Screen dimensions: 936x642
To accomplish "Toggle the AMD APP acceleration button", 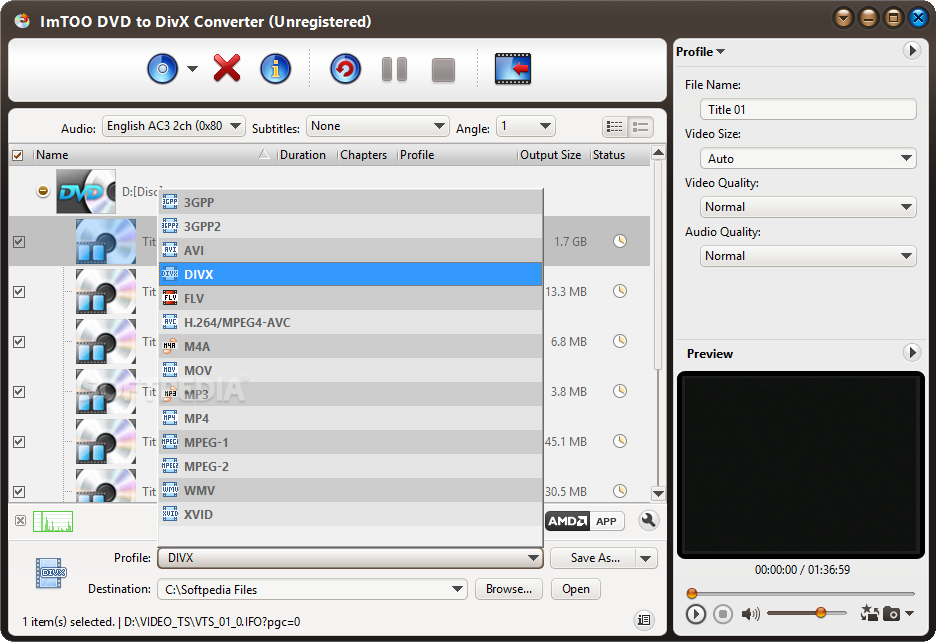I will [584, 521].
